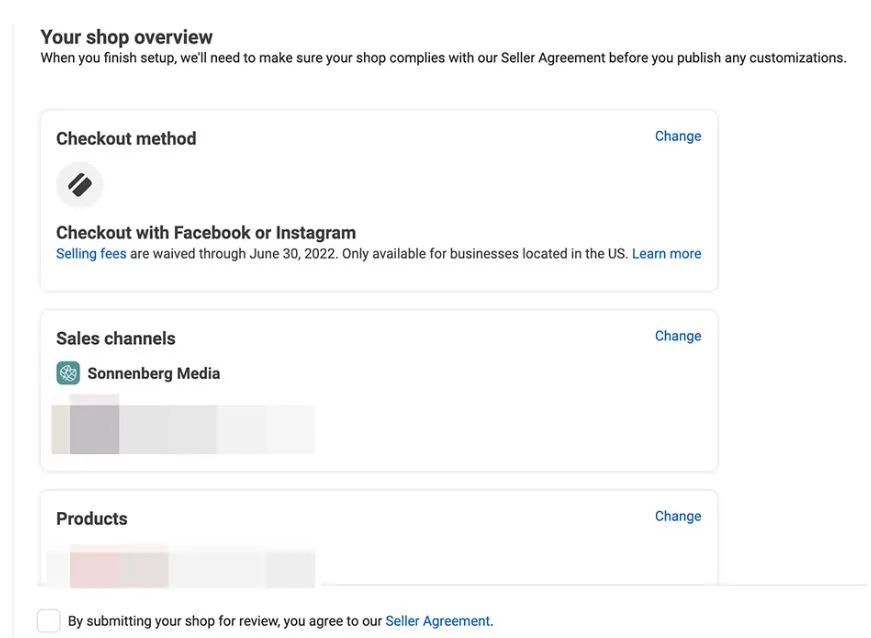Image resolution: width=871 pixels, height=638 pixels.
Task: Click the When you finish setup description
Action: 443,58
